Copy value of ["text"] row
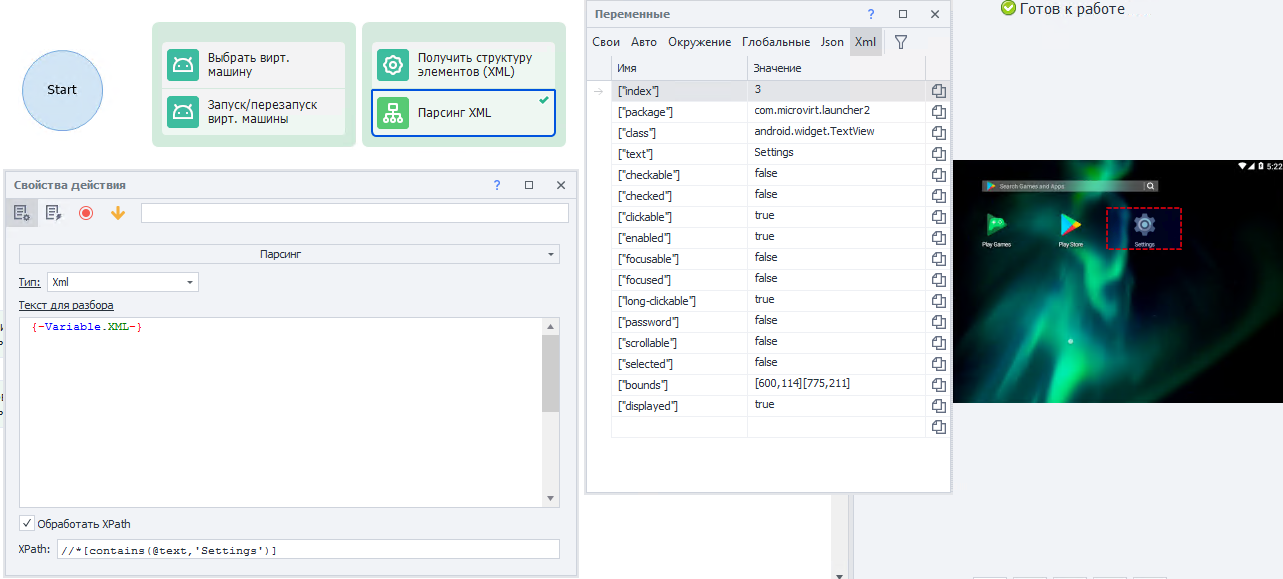This screenshot has height=579, width=1283. [x=939, y=154]
